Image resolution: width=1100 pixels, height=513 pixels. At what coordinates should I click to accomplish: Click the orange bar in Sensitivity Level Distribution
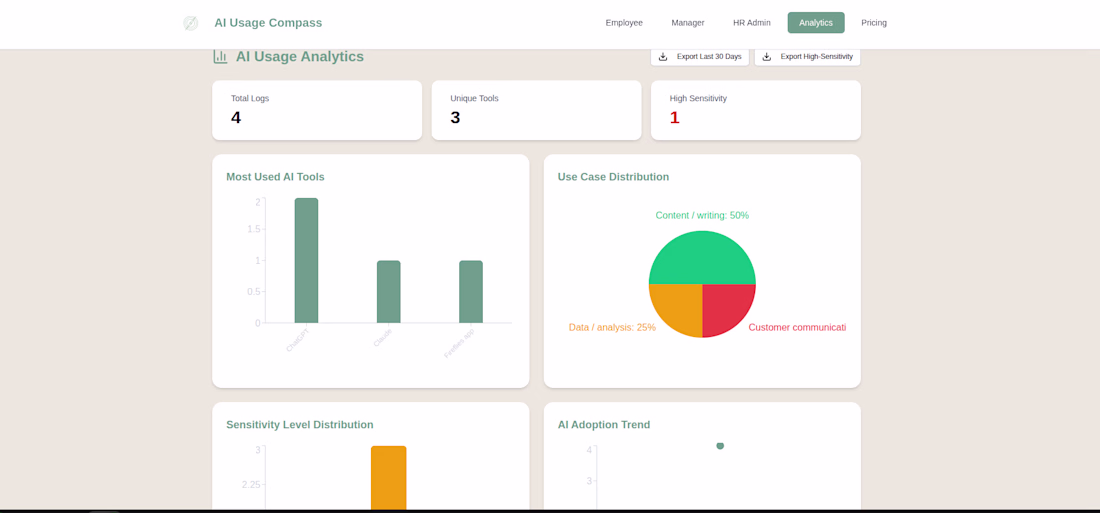point(389,477)
